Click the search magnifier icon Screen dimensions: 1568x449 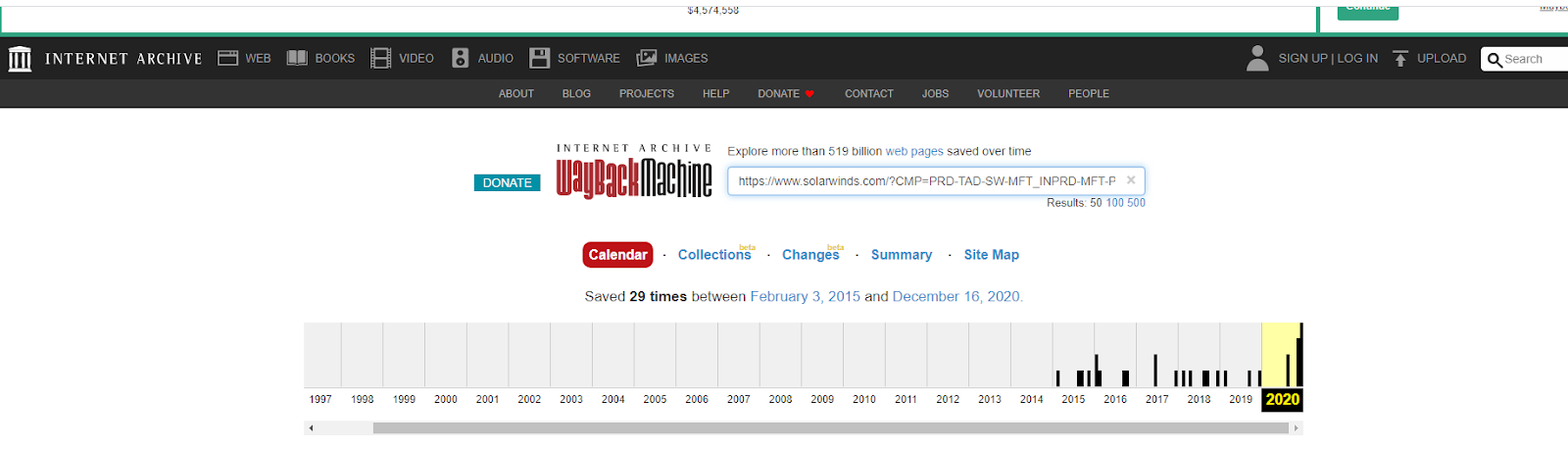(x=1494, y=60)
